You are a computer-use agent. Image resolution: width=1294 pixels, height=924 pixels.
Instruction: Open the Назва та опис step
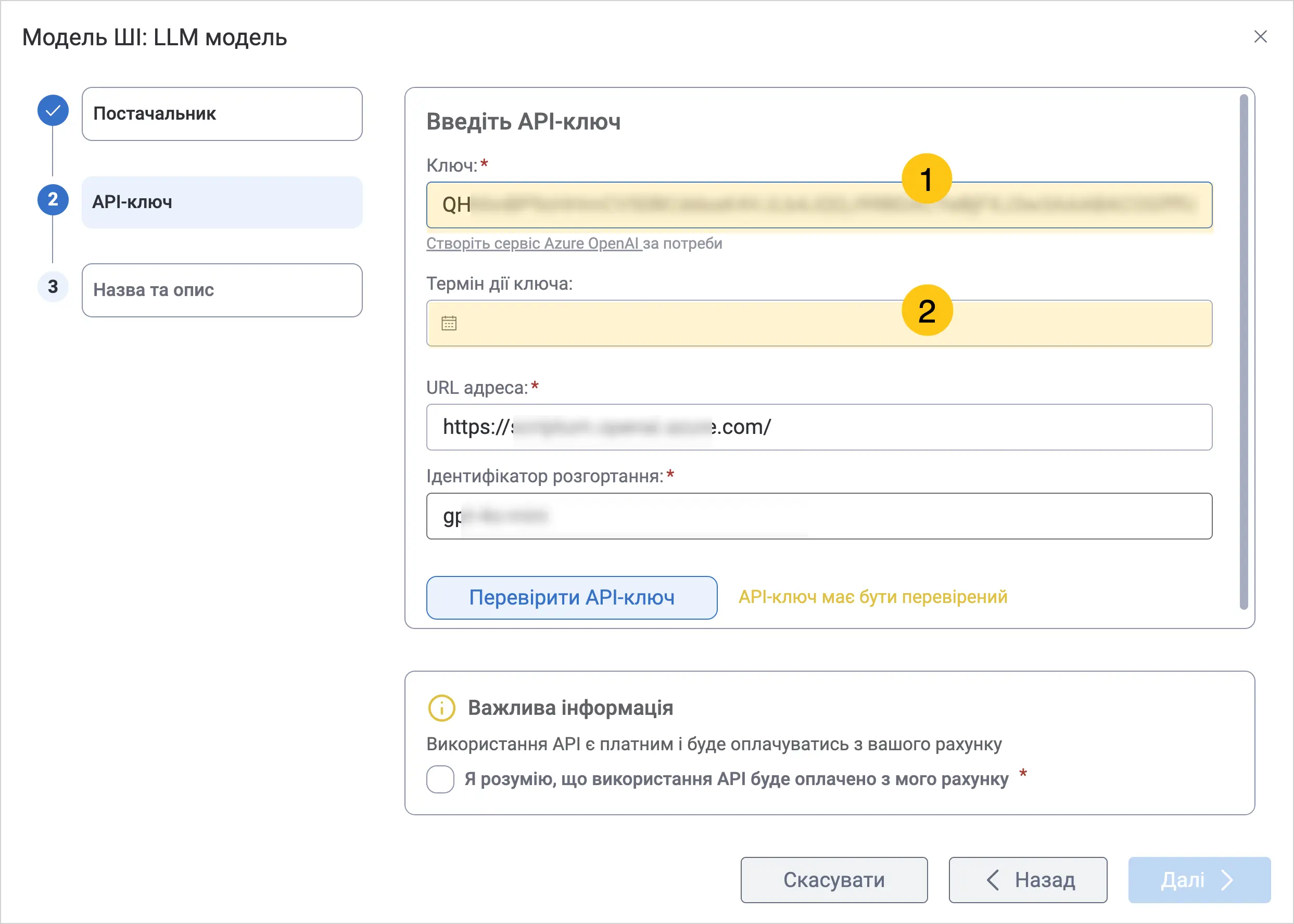pyautogui.click(x=222, y=290)
